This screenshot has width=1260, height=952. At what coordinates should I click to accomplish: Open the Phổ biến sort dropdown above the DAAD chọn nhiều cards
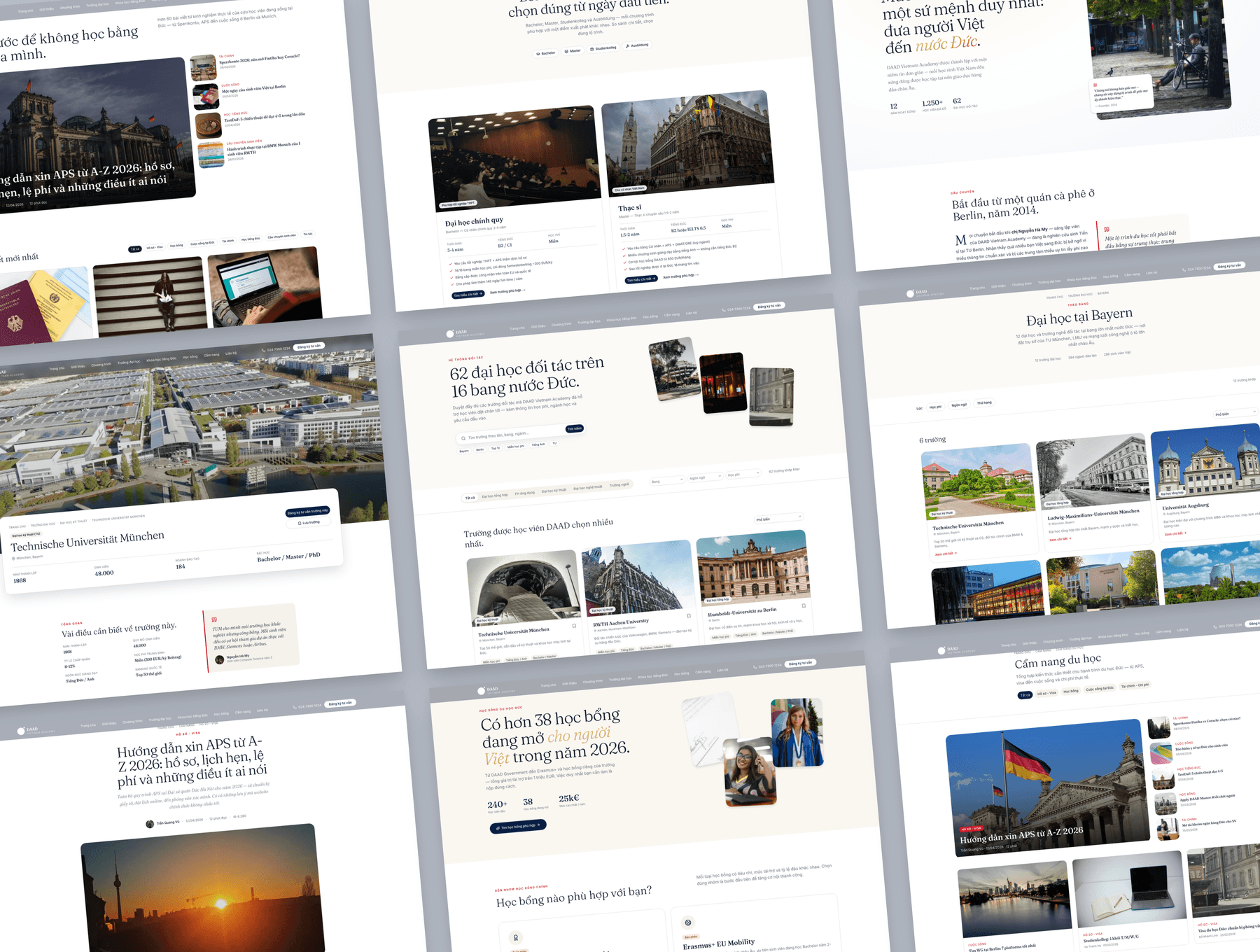778,519
